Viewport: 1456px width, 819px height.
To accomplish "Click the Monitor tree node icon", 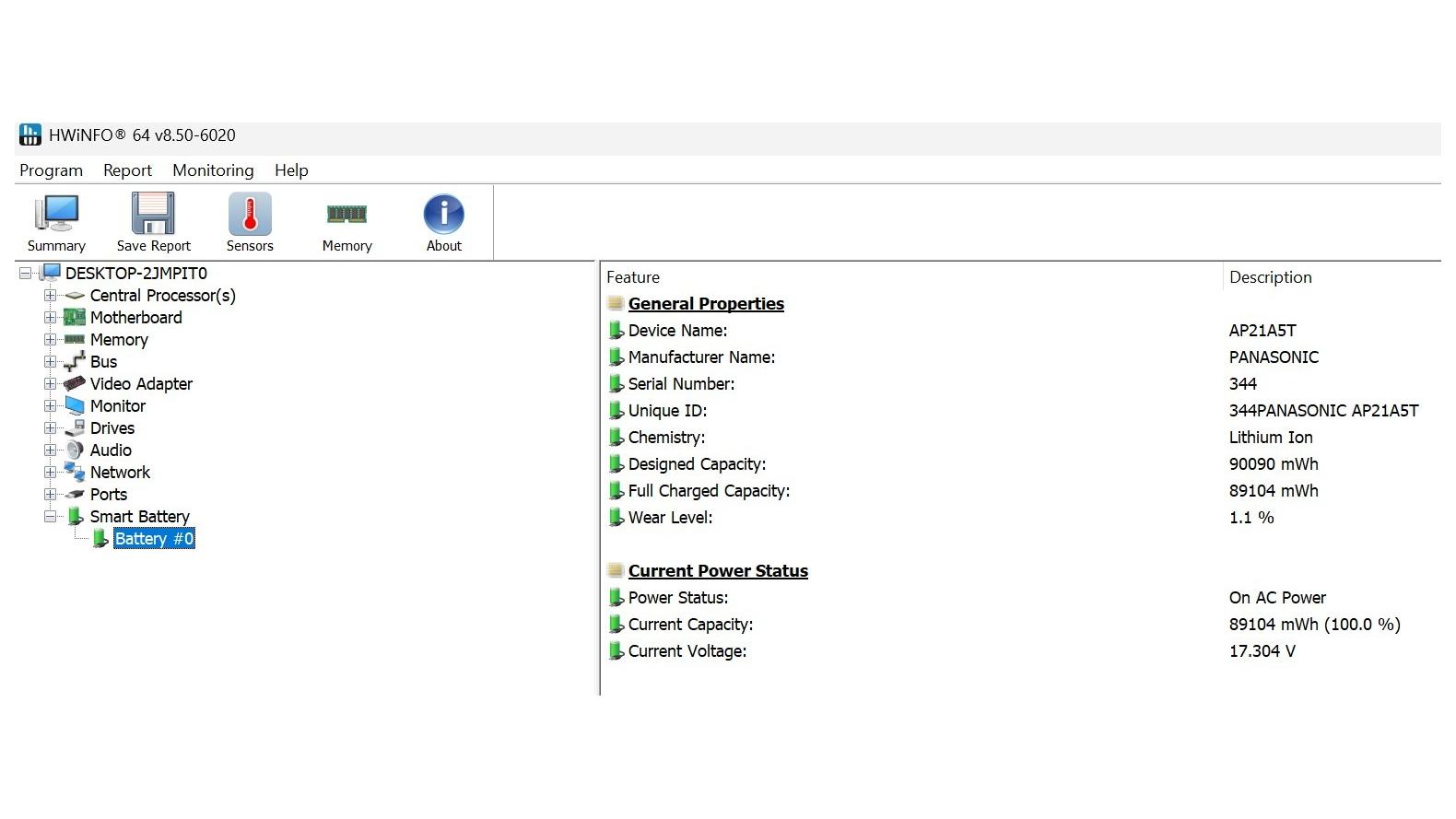I will (x=75, y=406).
